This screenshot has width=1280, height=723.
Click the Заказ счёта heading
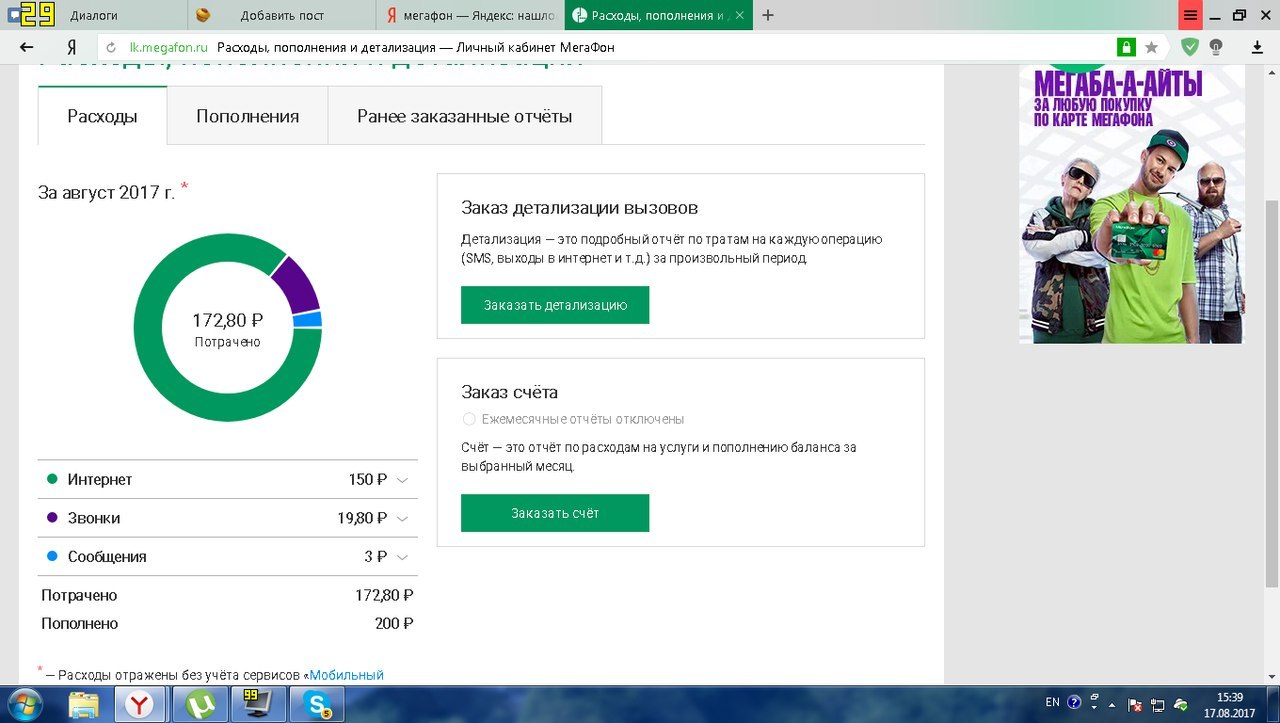click(x=509, y=392)
